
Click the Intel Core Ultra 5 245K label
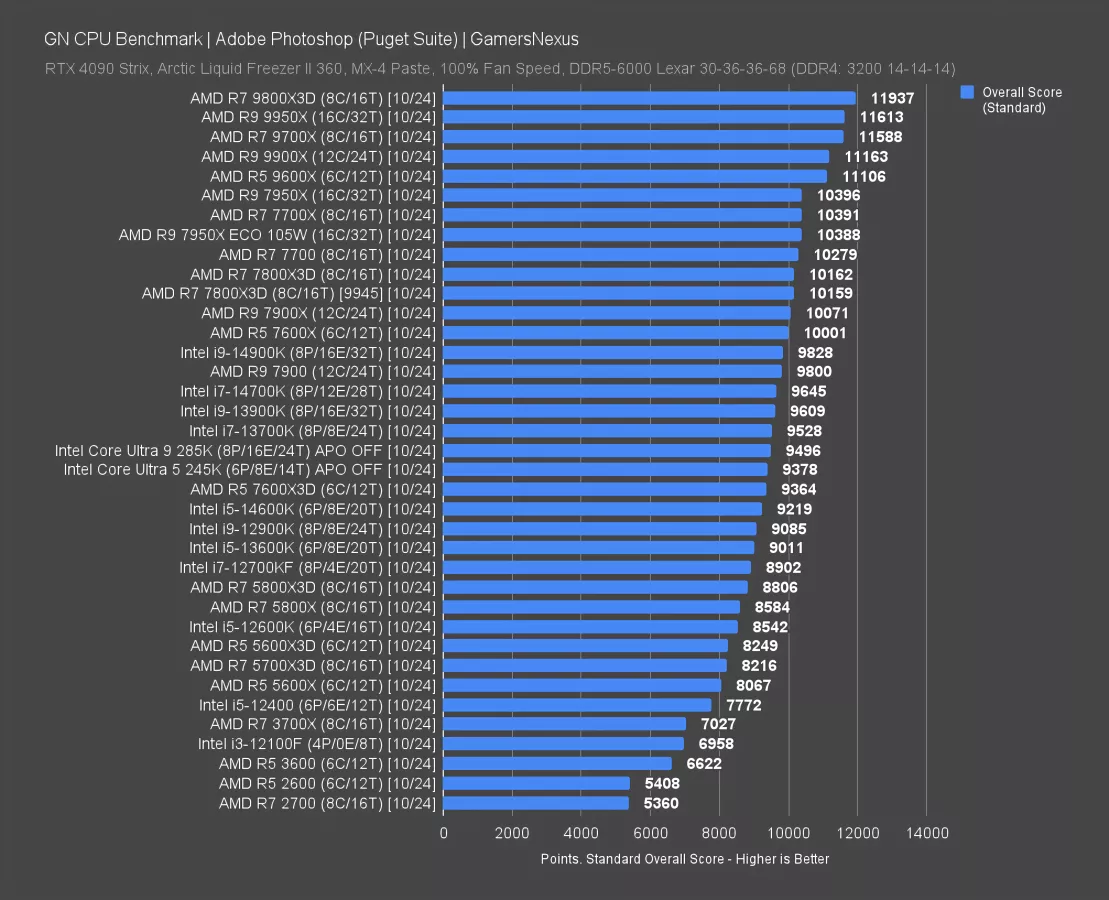coord(250,469)
